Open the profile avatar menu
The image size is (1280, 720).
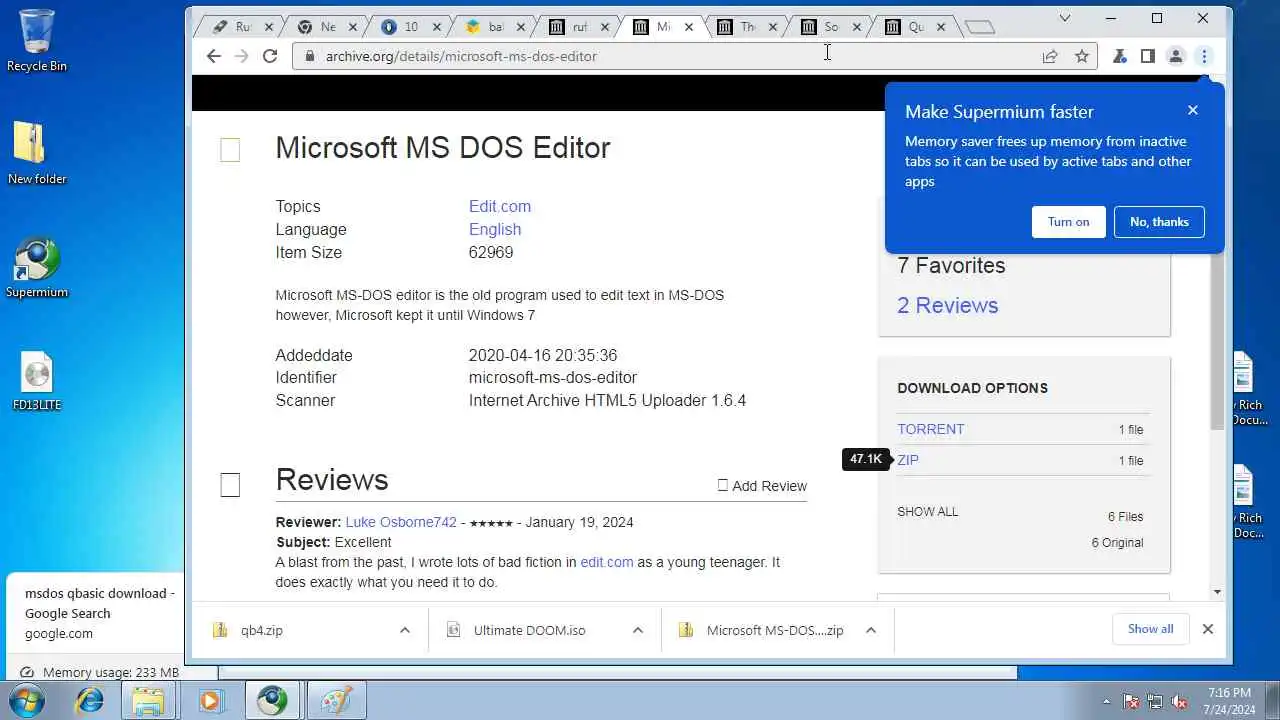click(1176, 56)
